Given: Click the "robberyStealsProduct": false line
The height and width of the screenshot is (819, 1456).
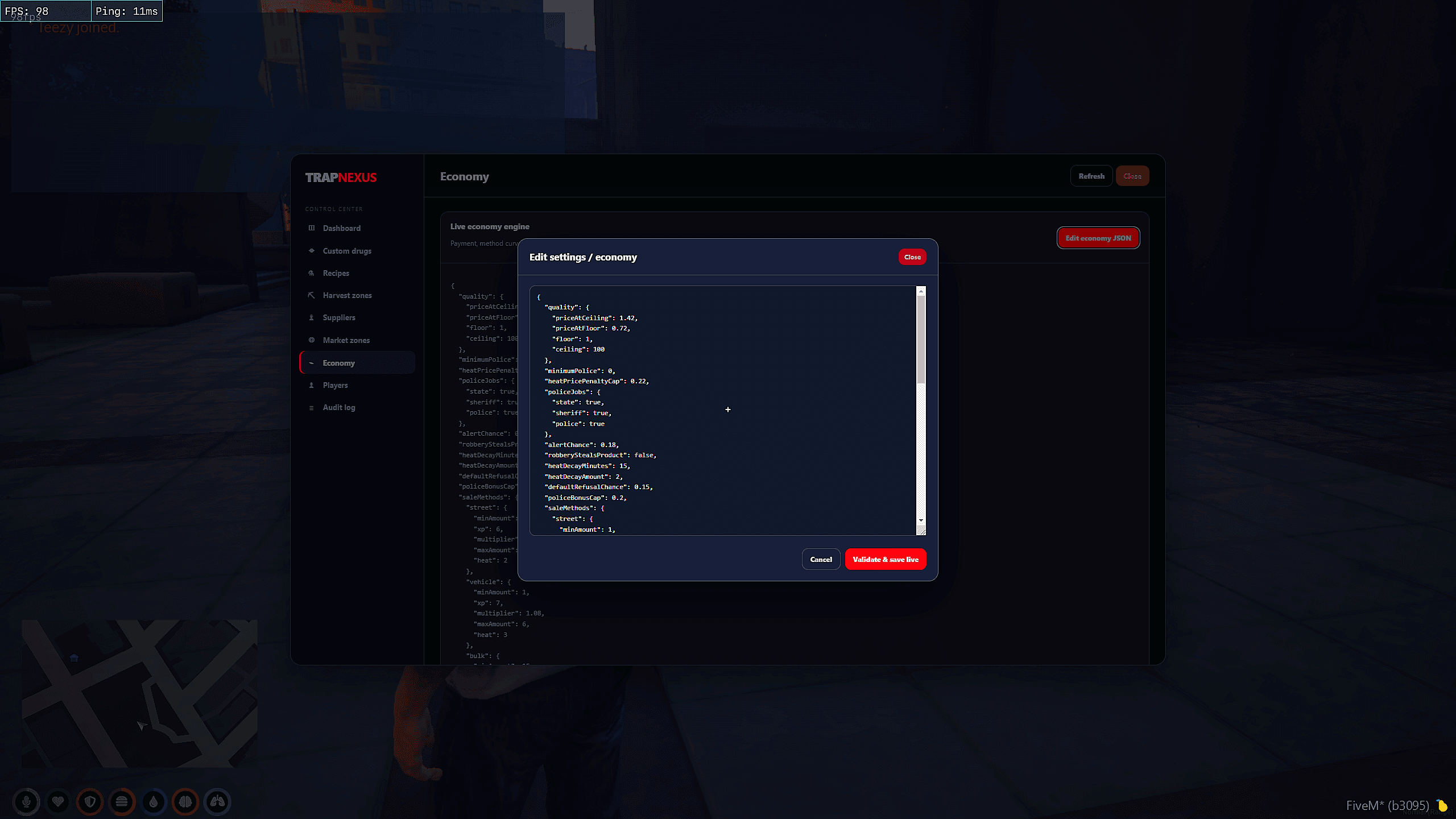Looking at the screenshot, I should [600, 455].
